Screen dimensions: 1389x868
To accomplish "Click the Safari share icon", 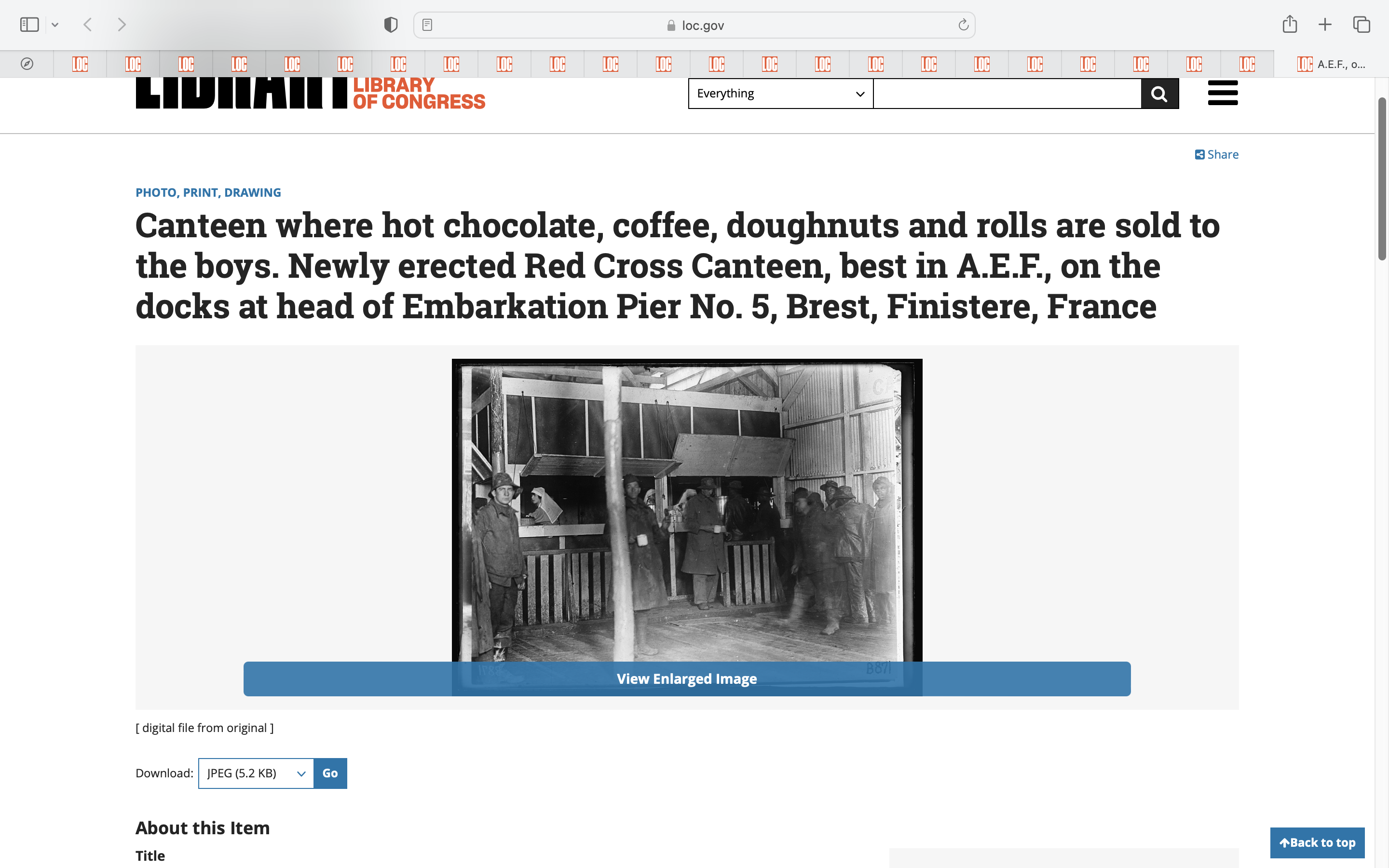I will [1289, 25].
